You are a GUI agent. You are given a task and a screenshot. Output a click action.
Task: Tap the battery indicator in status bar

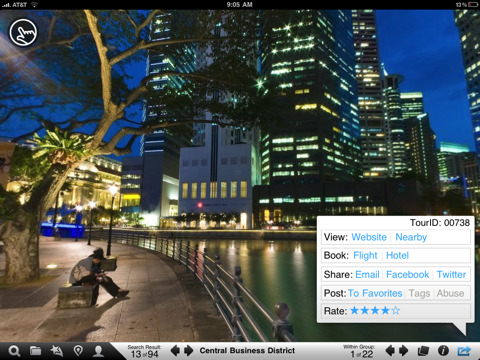click(473, 5)
